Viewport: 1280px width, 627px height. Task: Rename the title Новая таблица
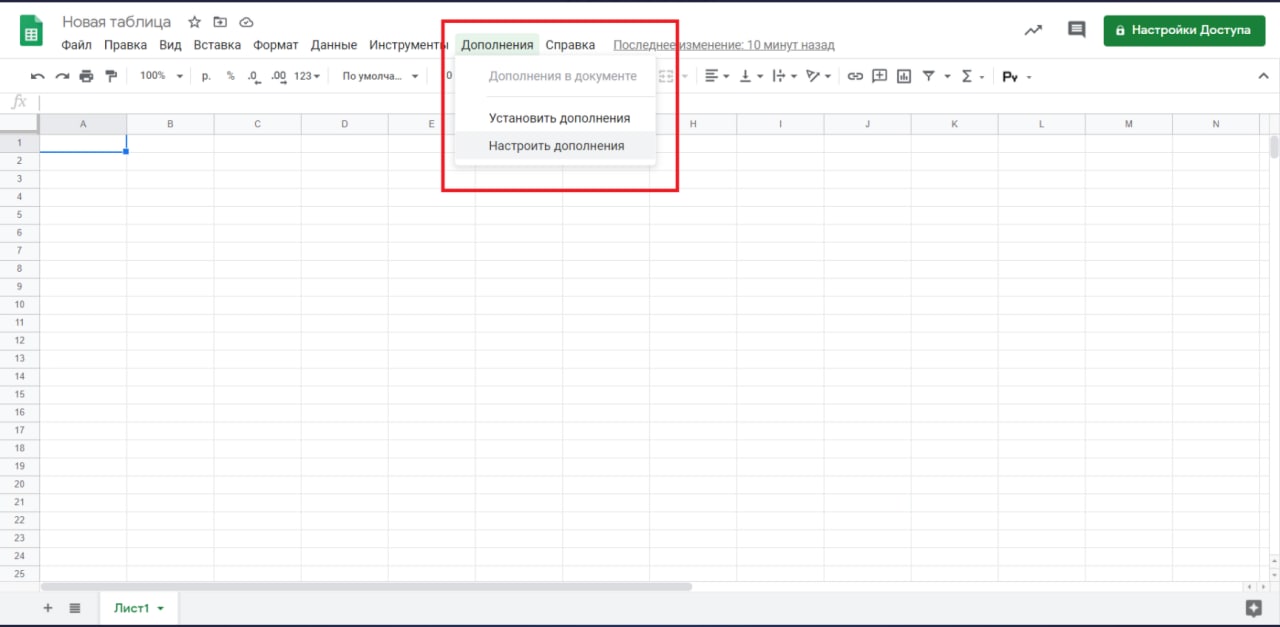tap(117, 22)
